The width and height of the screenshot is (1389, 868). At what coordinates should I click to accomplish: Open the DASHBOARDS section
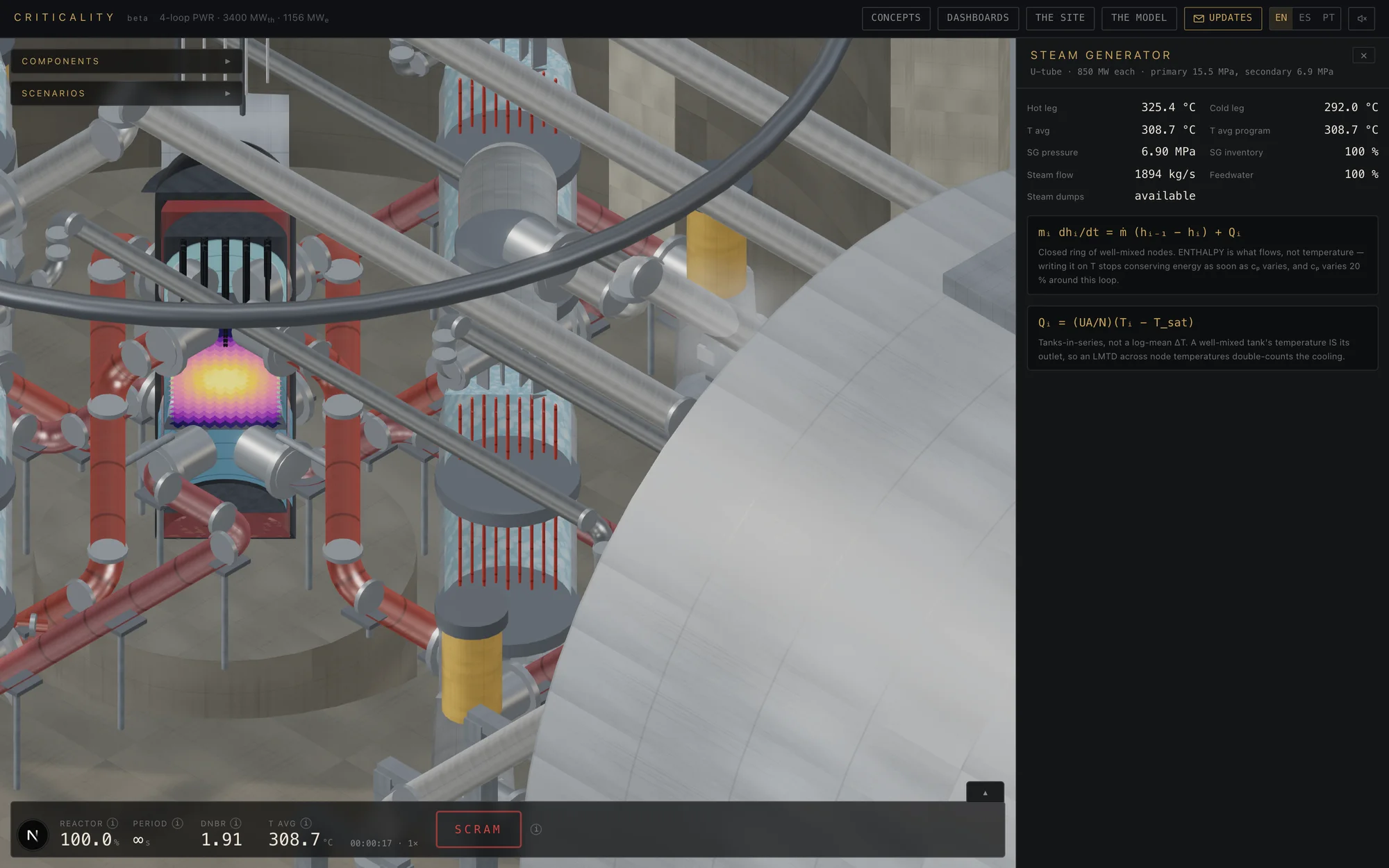pyautogui.click(x=978, y=18)
